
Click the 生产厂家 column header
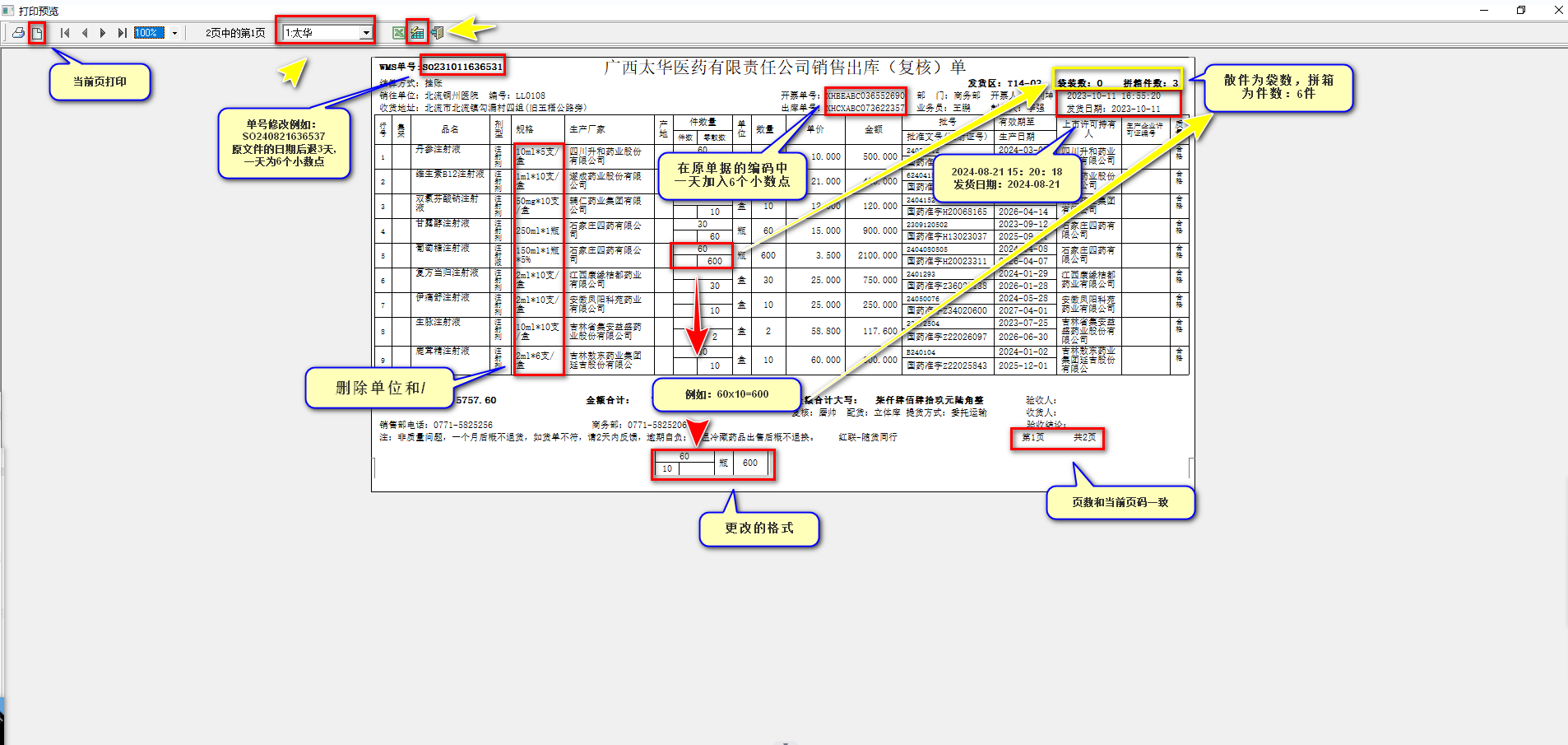(587, 129)
